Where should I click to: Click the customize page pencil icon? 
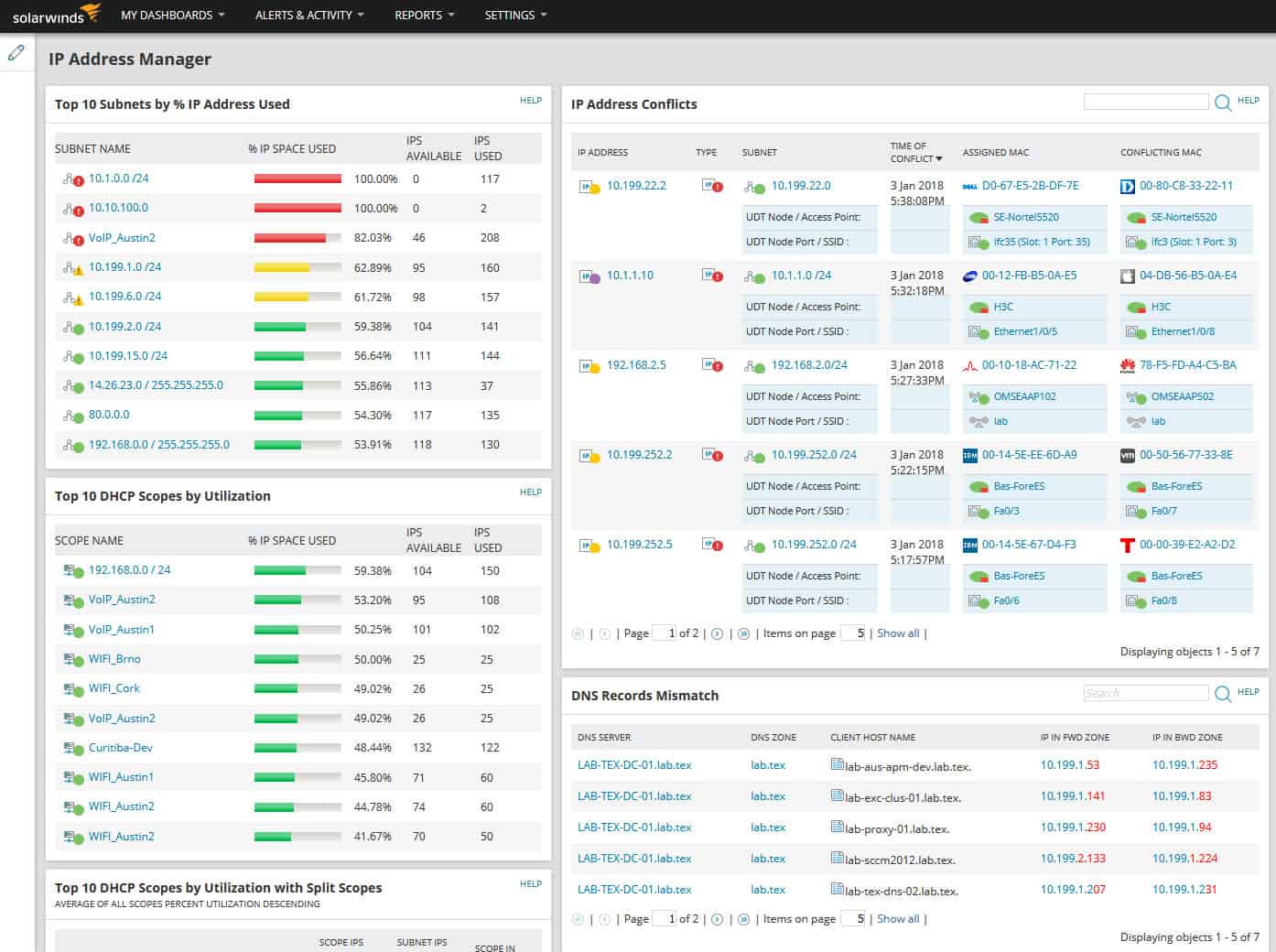[16, 52]
